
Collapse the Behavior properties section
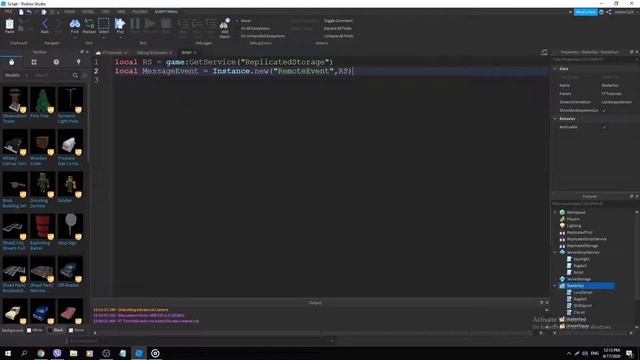(x=555, y=119)
